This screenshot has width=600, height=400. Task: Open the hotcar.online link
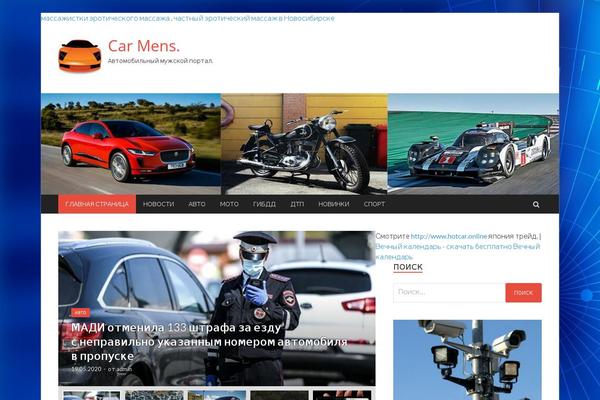(449, 236)
